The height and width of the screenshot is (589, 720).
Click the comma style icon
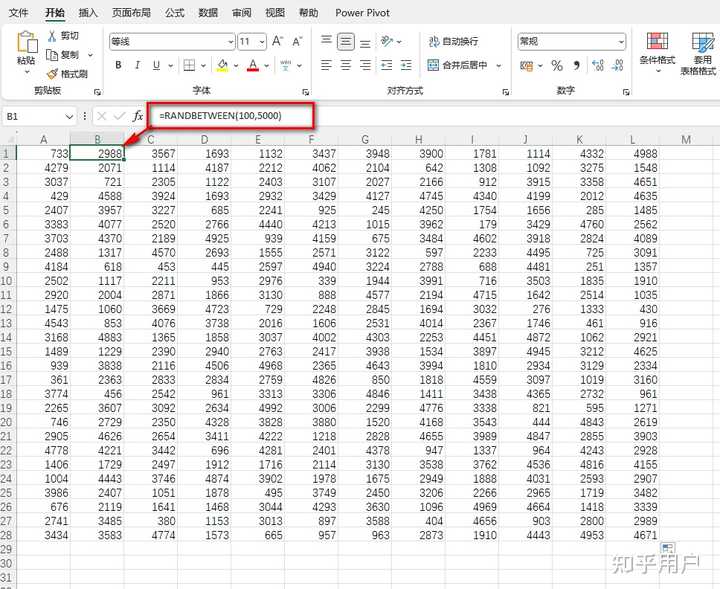[x=577, y=66]
